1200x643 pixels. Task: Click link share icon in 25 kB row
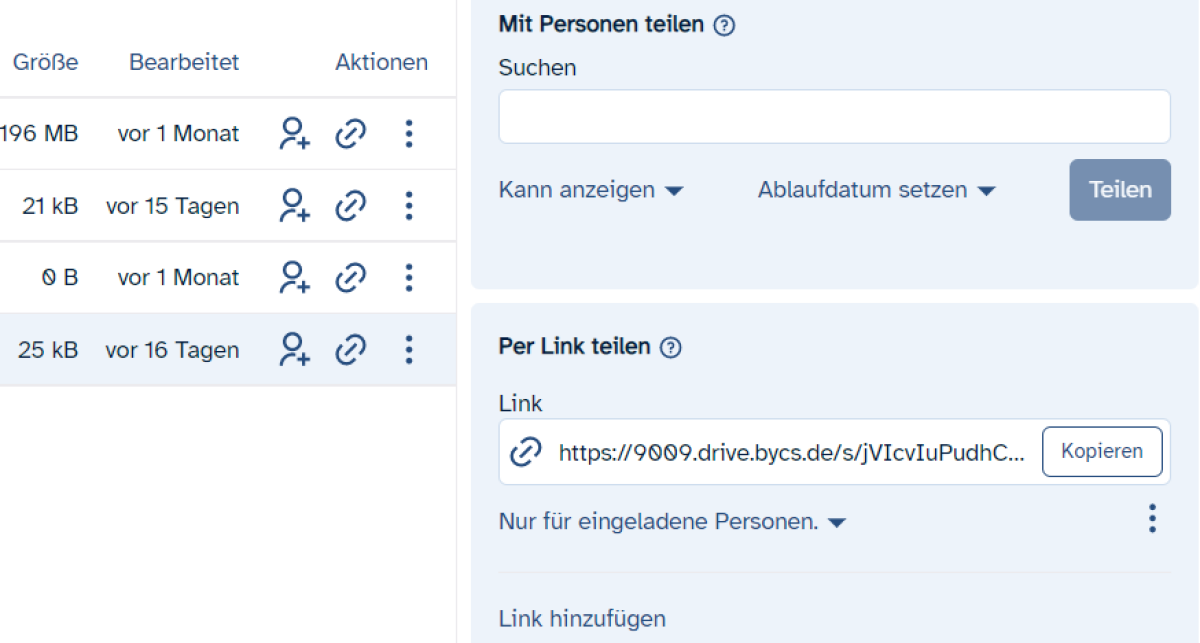350,350
